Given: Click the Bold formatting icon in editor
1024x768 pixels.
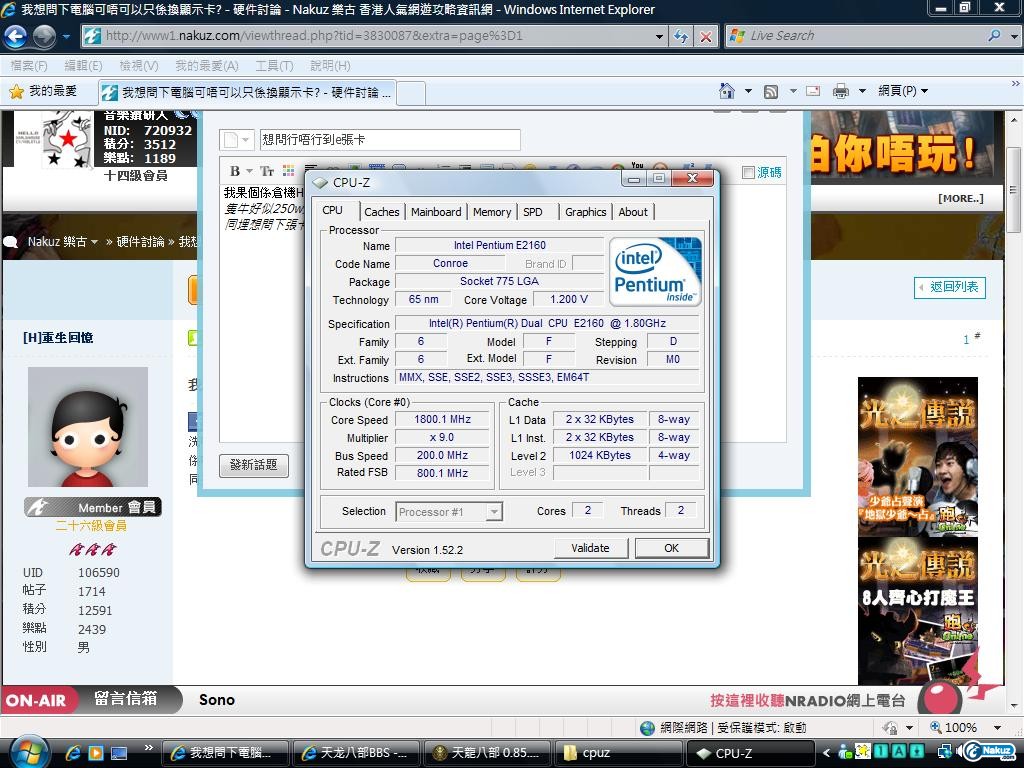Looking at the screenshot, I should [235, 171].
